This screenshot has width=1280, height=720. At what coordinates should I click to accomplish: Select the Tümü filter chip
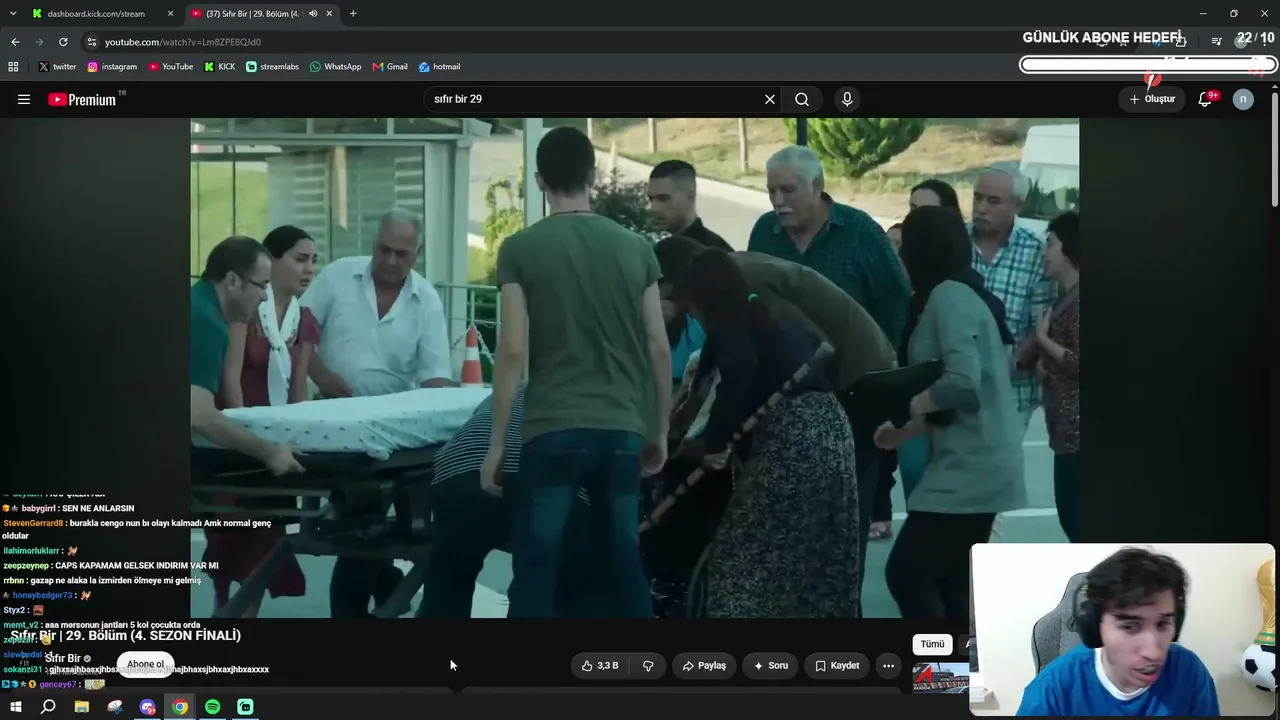click(x=932, y=644)
